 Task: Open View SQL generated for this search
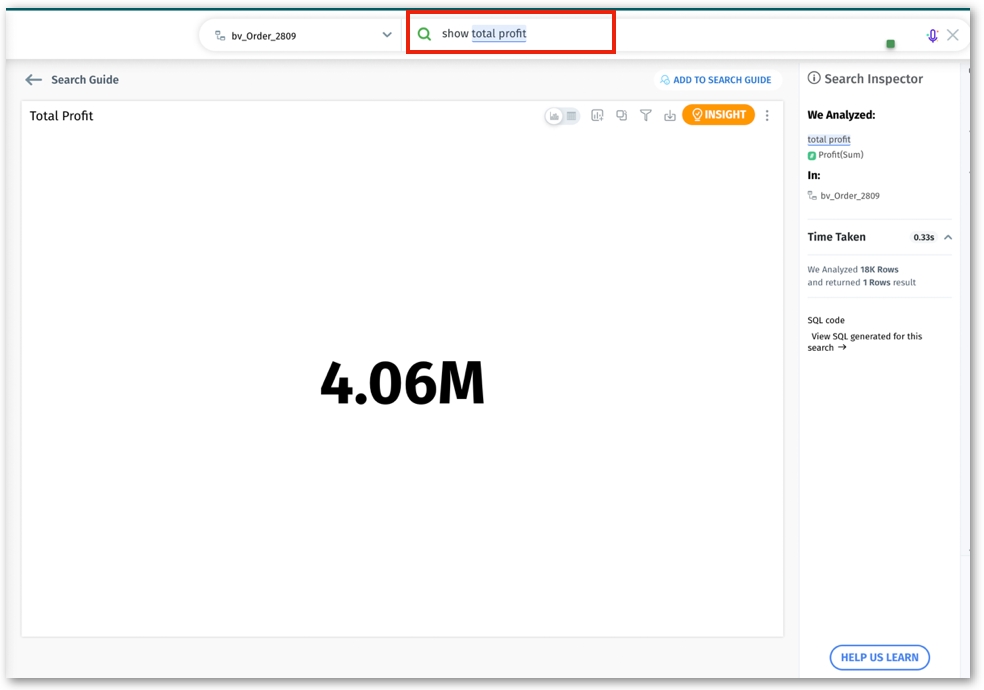[865, 342]
